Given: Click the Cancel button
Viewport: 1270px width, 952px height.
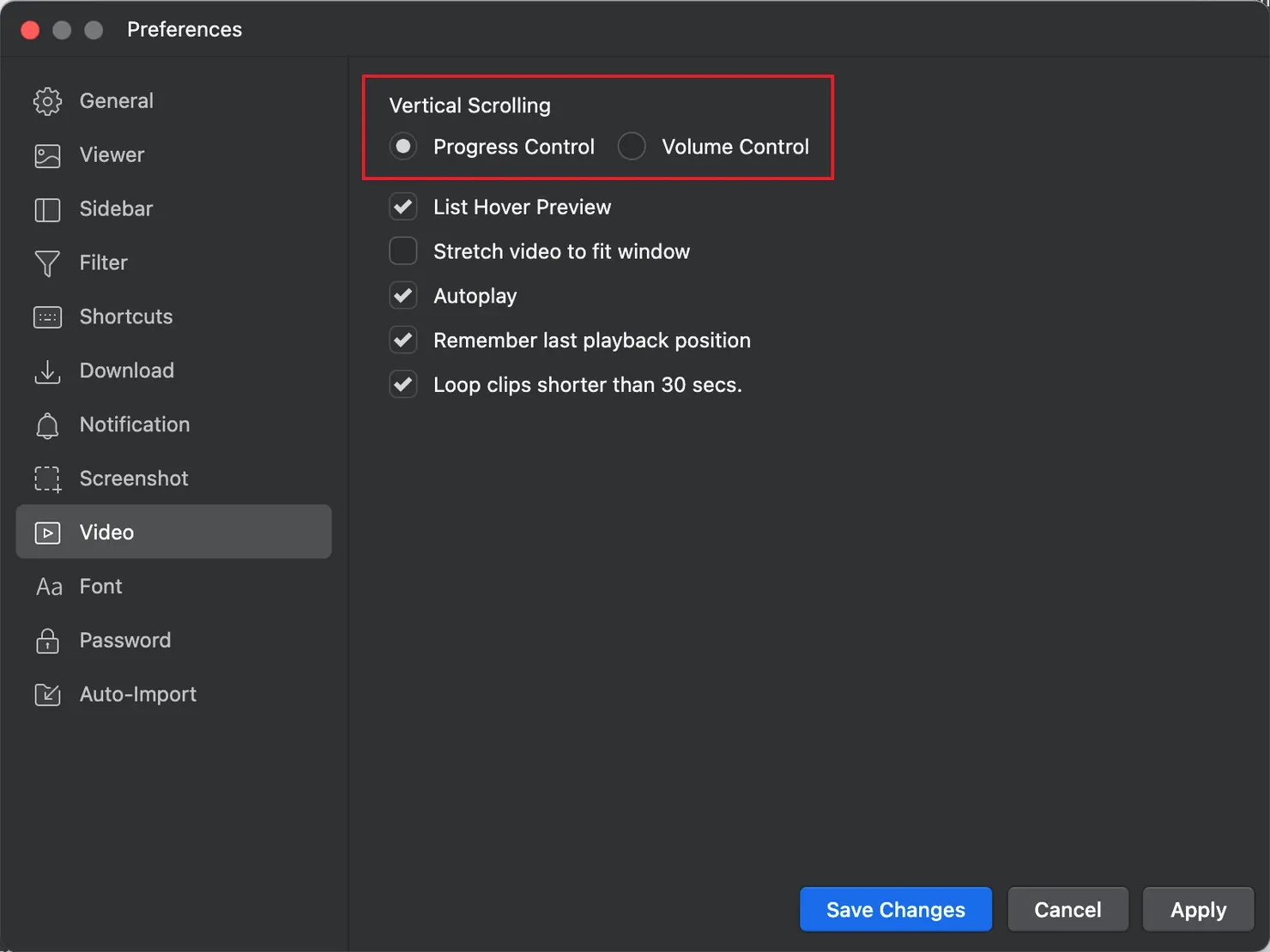Looking at the screenshot, I should [1067, 909].
